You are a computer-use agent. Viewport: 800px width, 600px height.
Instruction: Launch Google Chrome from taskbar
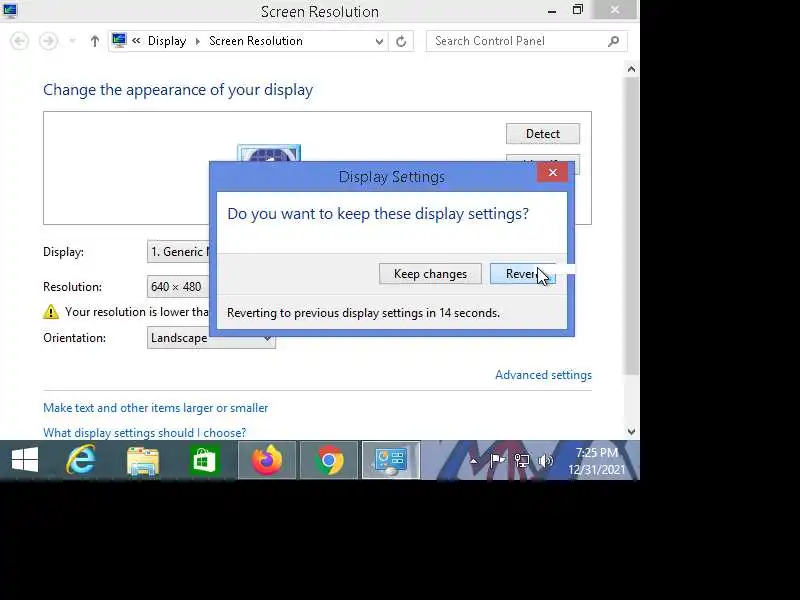pos(329,460)
